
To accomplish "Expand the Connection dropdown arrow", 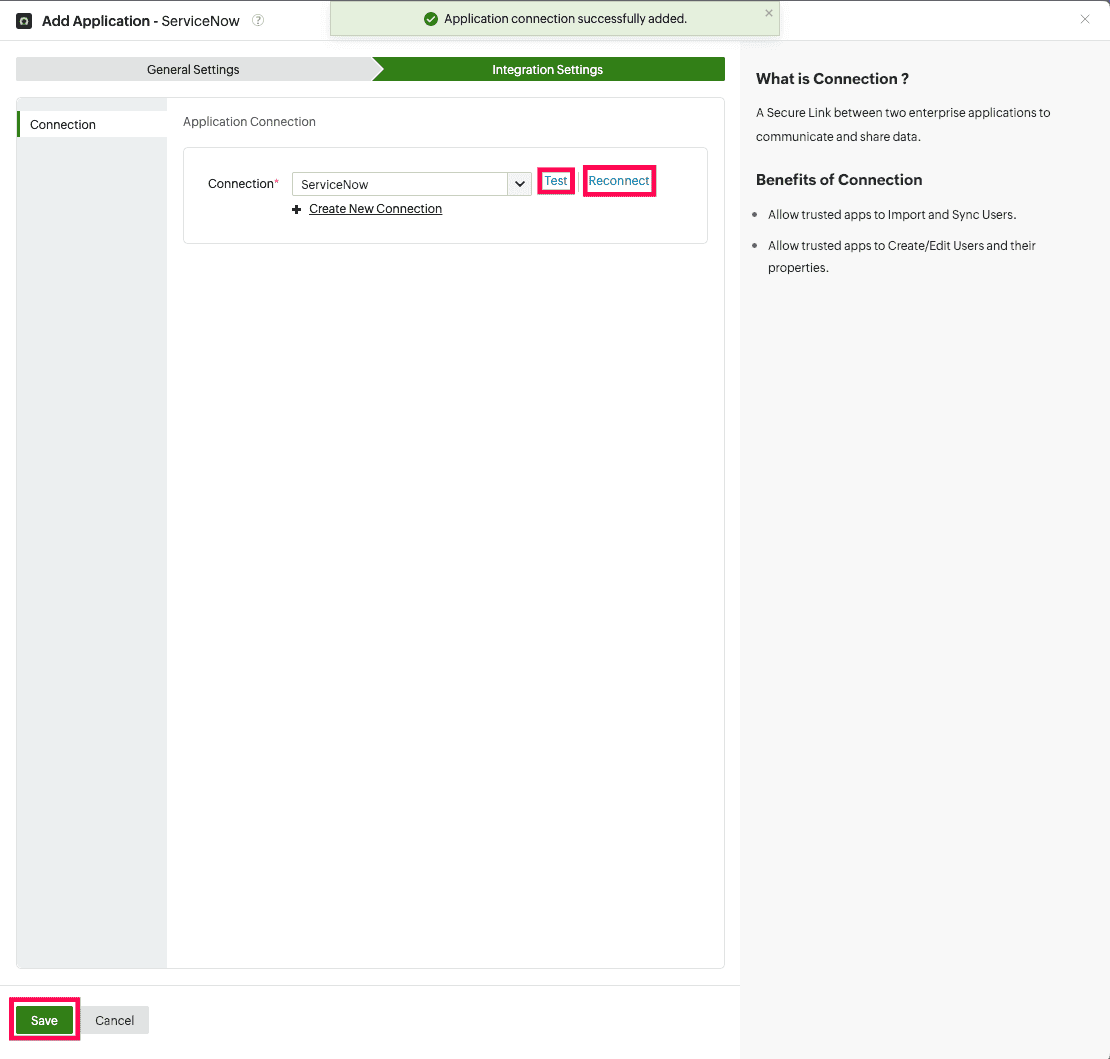I will tap(520, 184).
